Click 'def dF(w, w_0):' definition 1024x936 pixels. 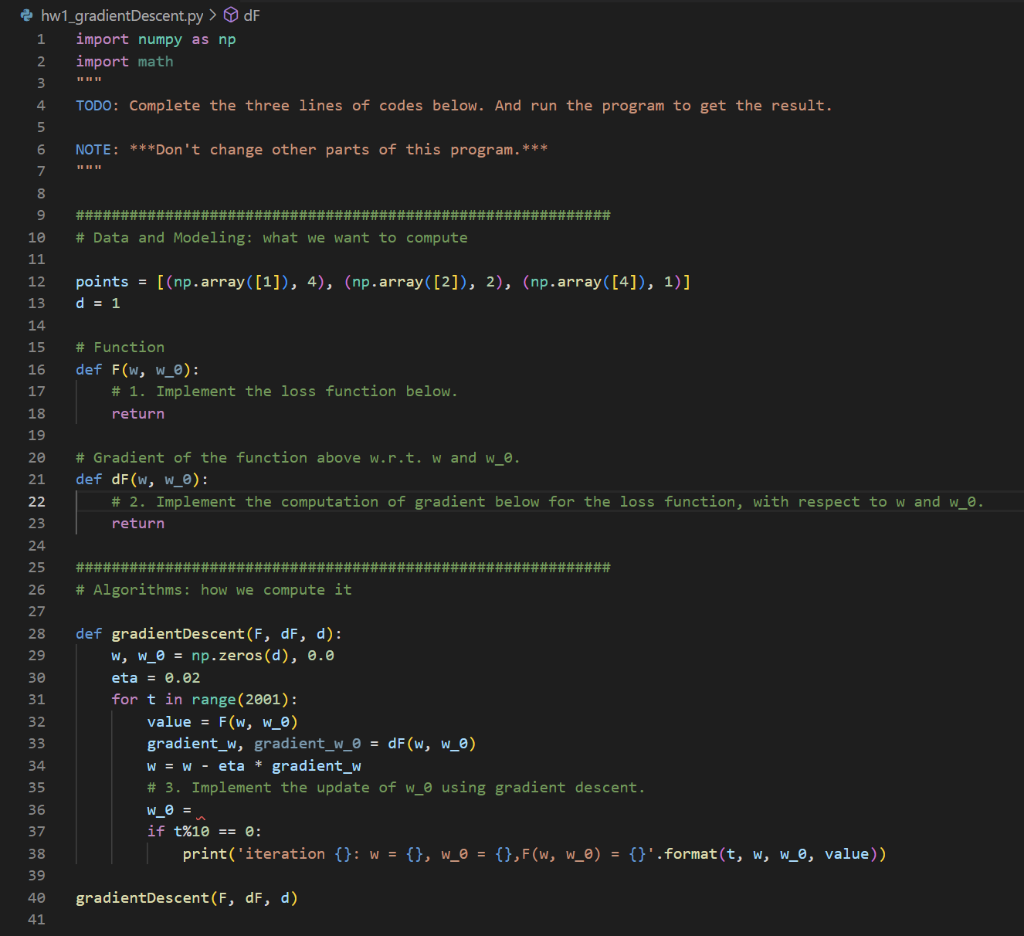pyautogui.click(x=142, y=480)
